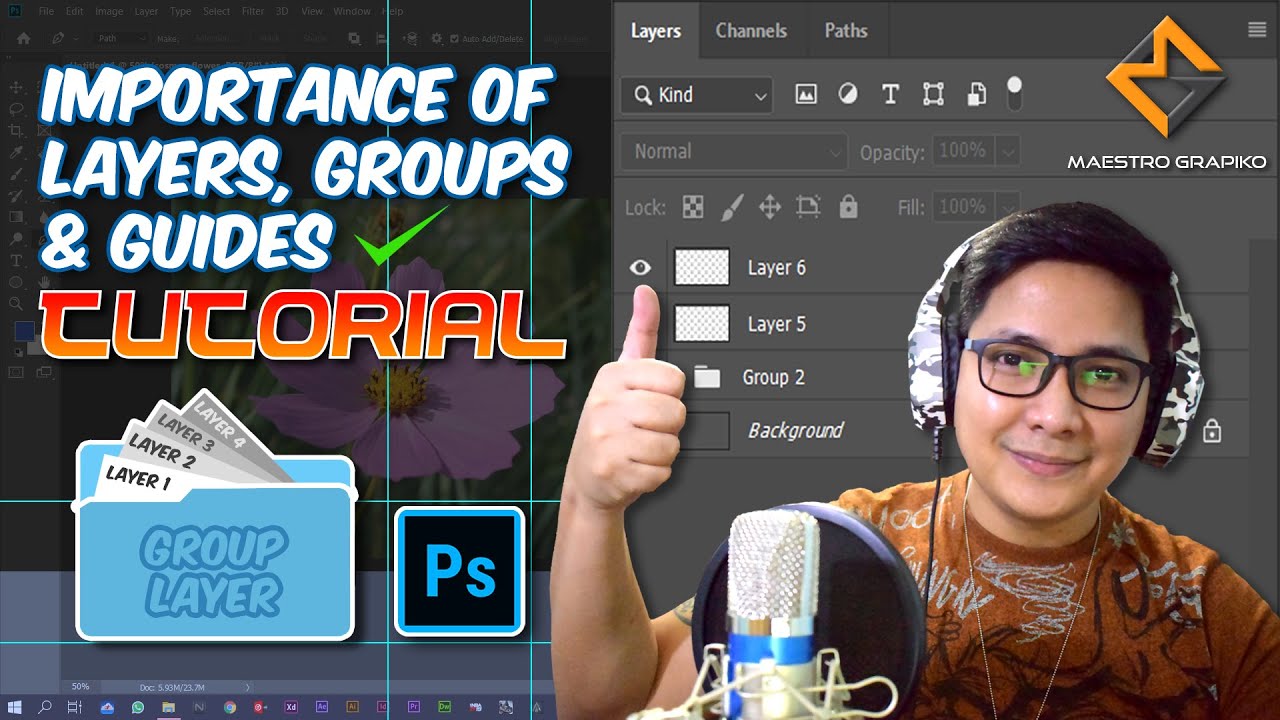Click the Background layer's lock icon
This screenshot has height=720, width=1280.
click(x=1212, y=431)
